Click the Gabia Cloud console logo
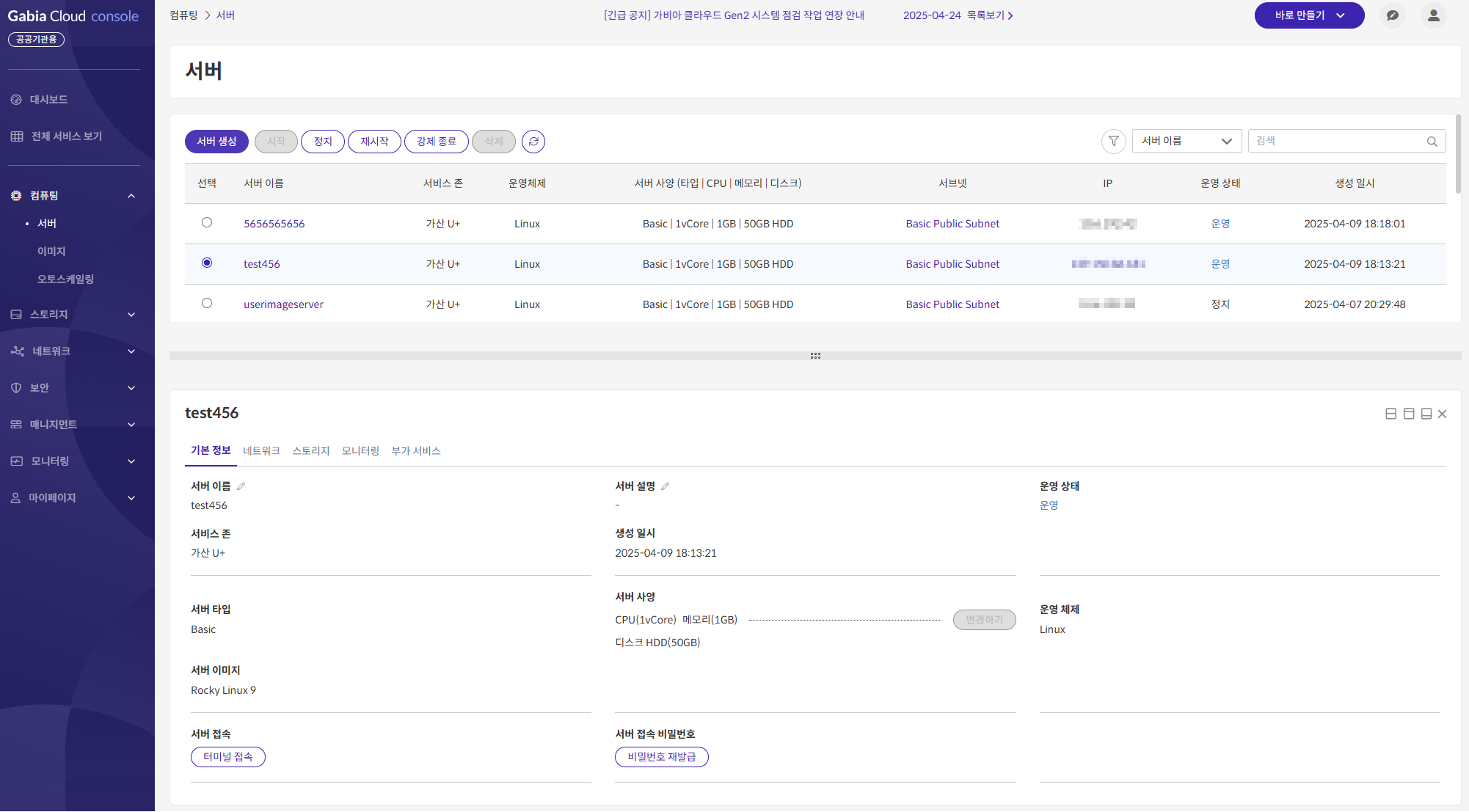The height and width of the screenshot is (812, 1469). point(73,16)
